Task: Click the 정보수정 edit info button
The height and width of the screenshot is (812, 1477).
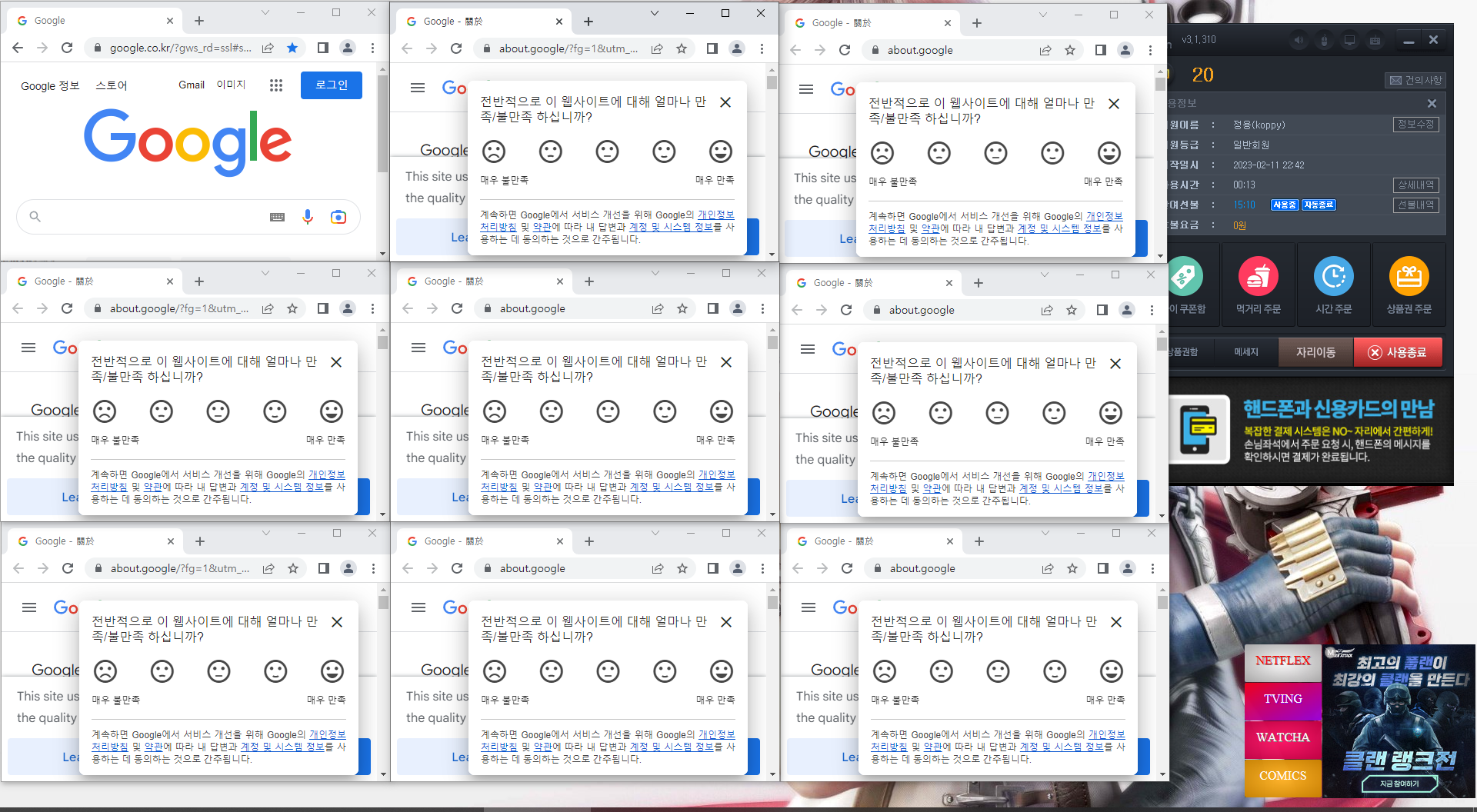Action: click(x=1415, y=125)
